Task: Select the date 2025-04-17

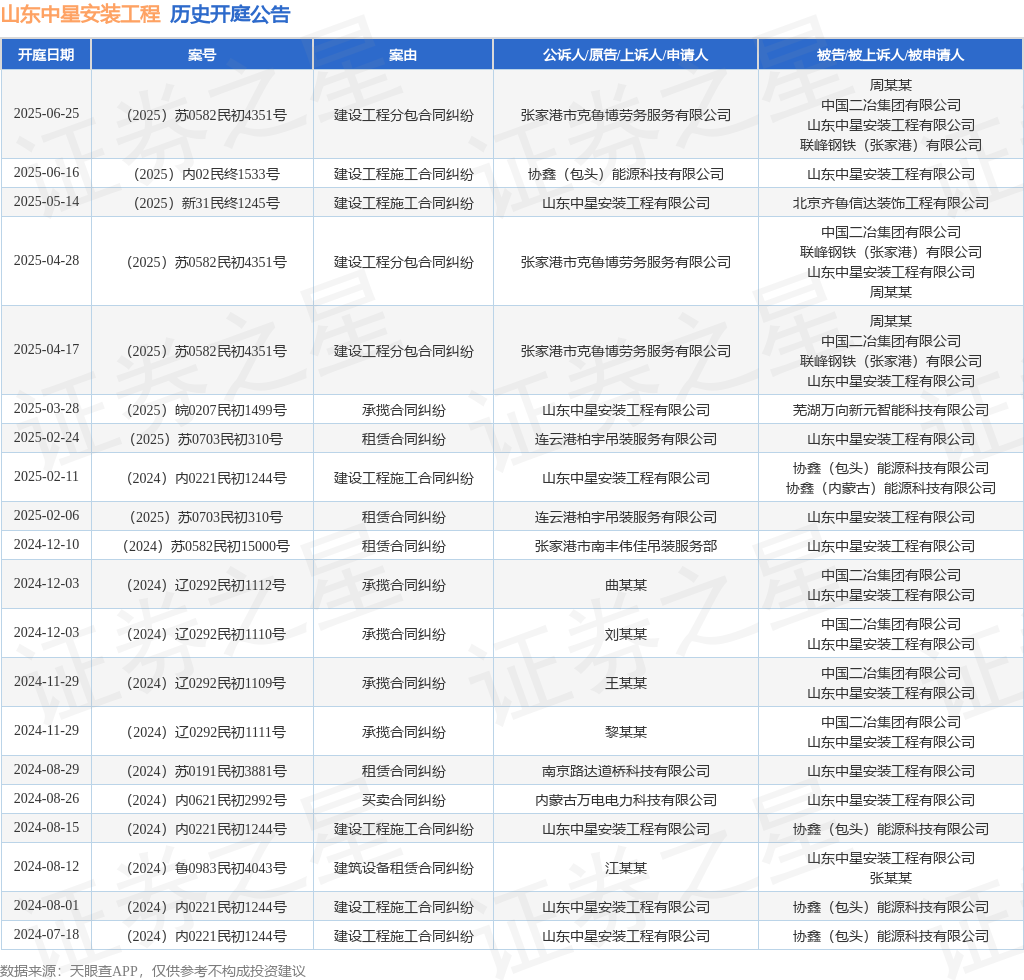Action: click(x=46, y=349)
